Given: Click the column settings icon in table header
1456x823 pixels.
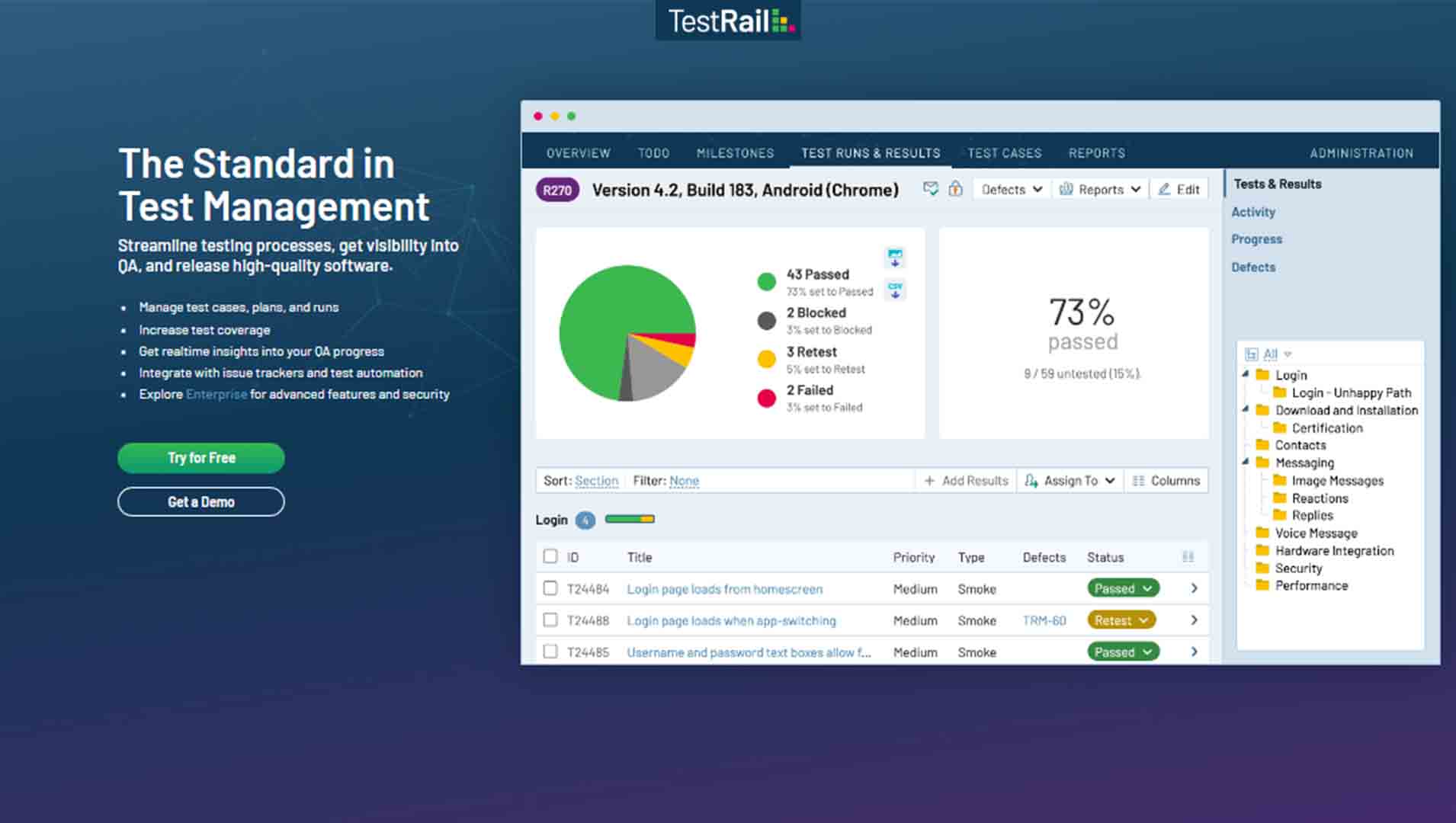Looking at the screenshot, I should [1188, 557].
